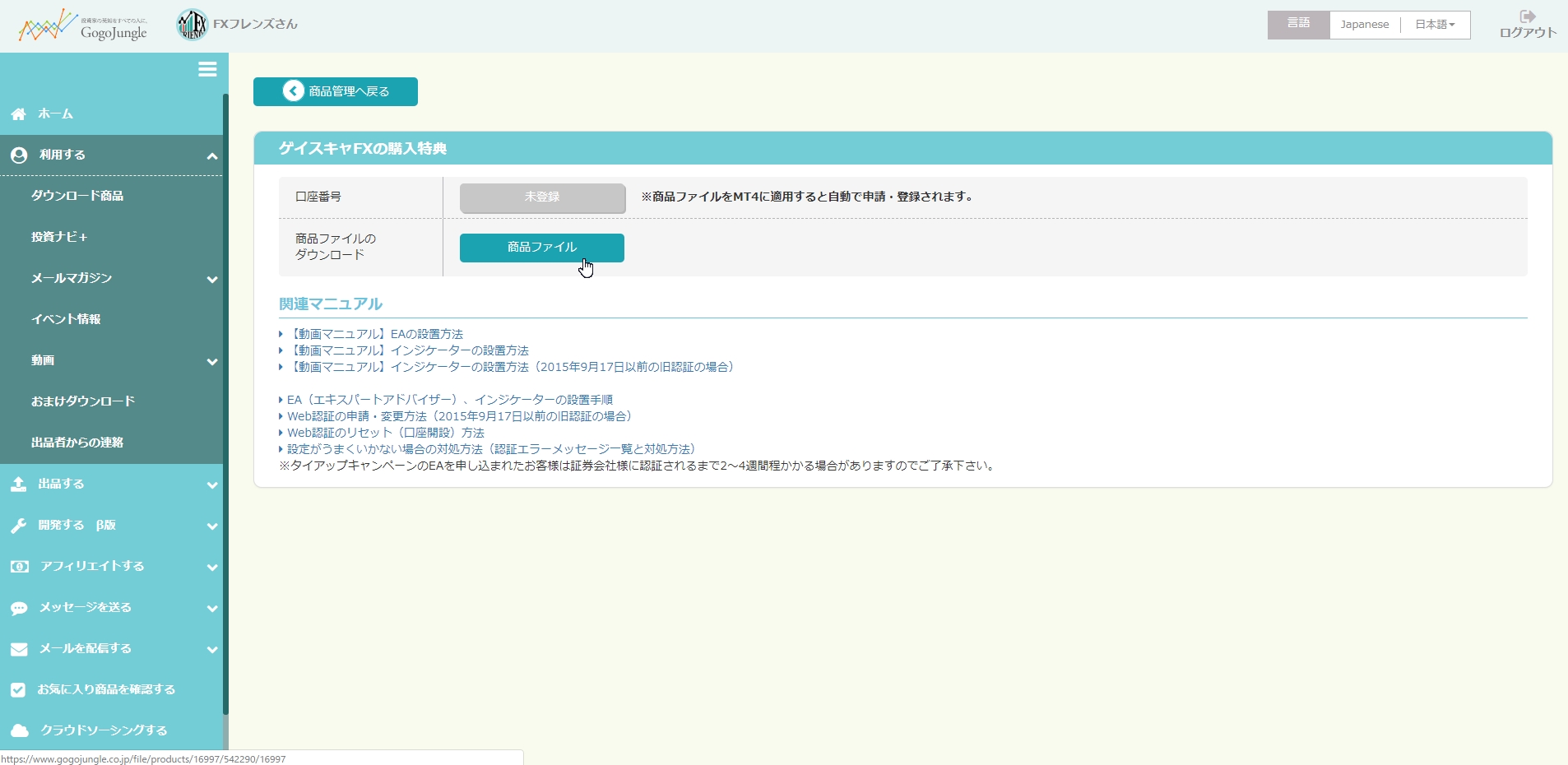
Task: Select 投資ナビ+ from the sidebar
Action: click(59, 237)
